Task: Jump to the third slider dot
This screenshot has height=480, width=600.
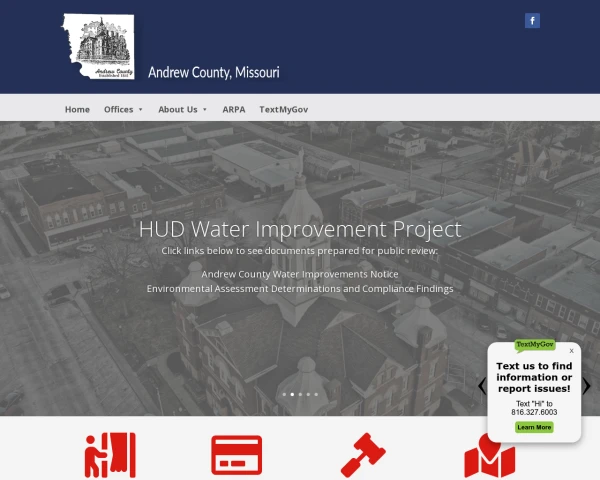Action: [300, 394]
